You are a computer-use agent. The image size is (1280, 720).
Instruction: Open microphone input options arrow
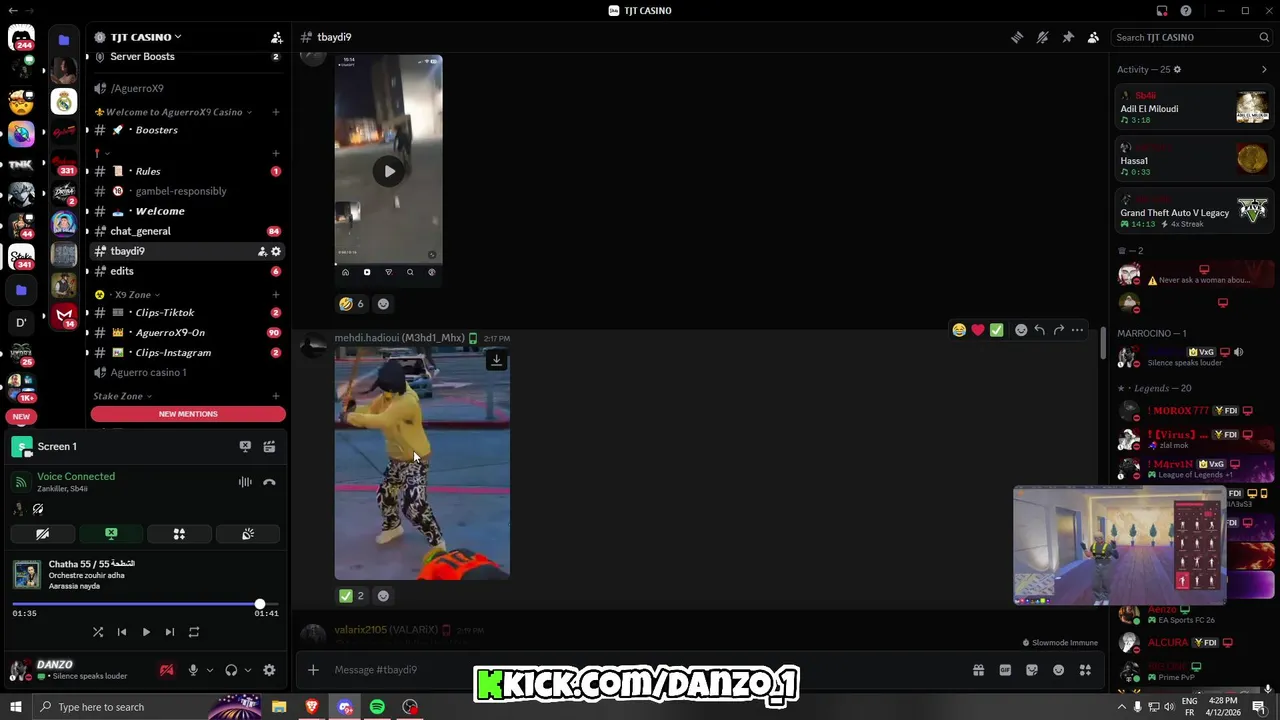coord(209,670)
